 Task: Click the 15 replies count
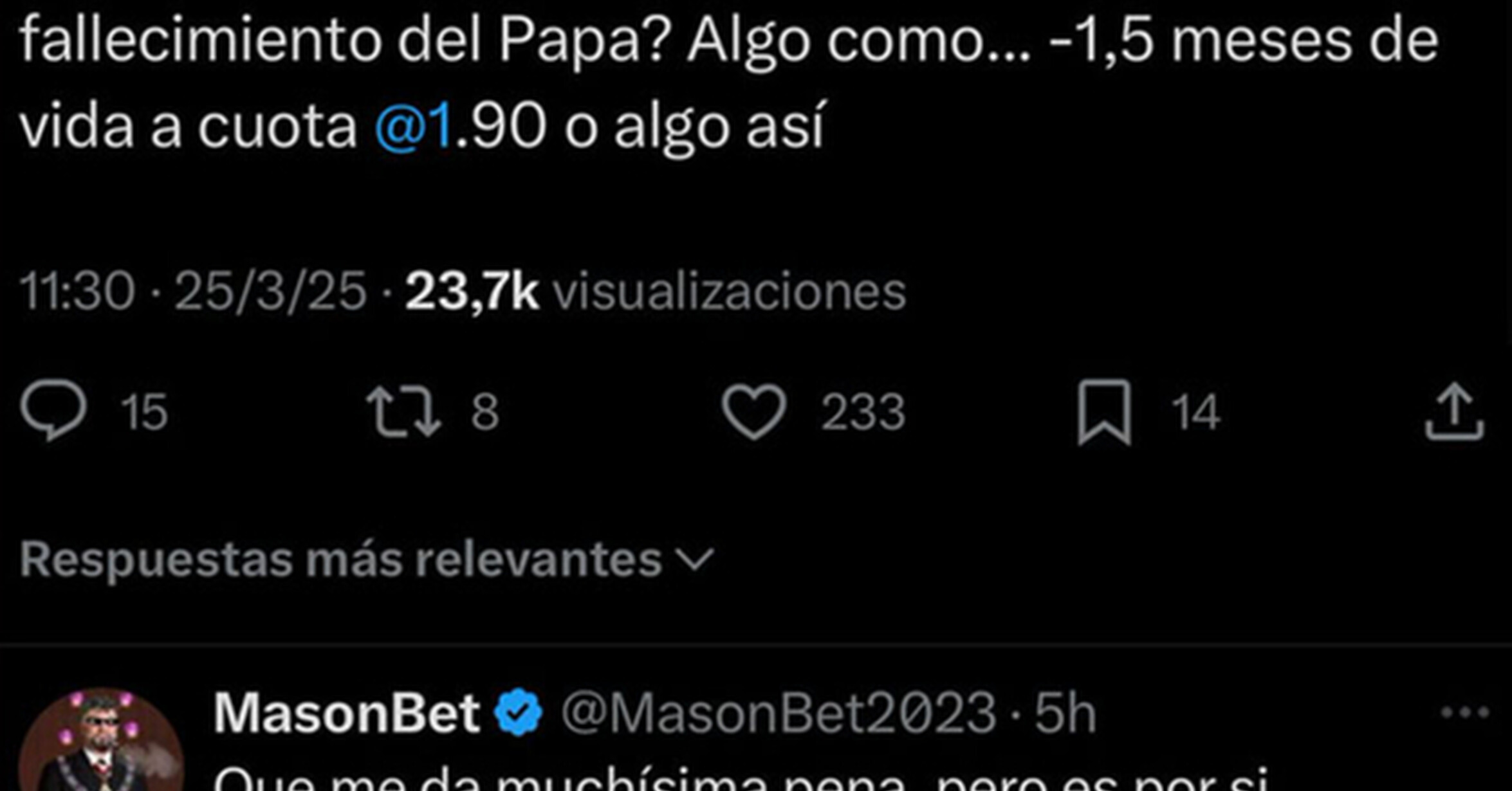(x=144, y=412)
